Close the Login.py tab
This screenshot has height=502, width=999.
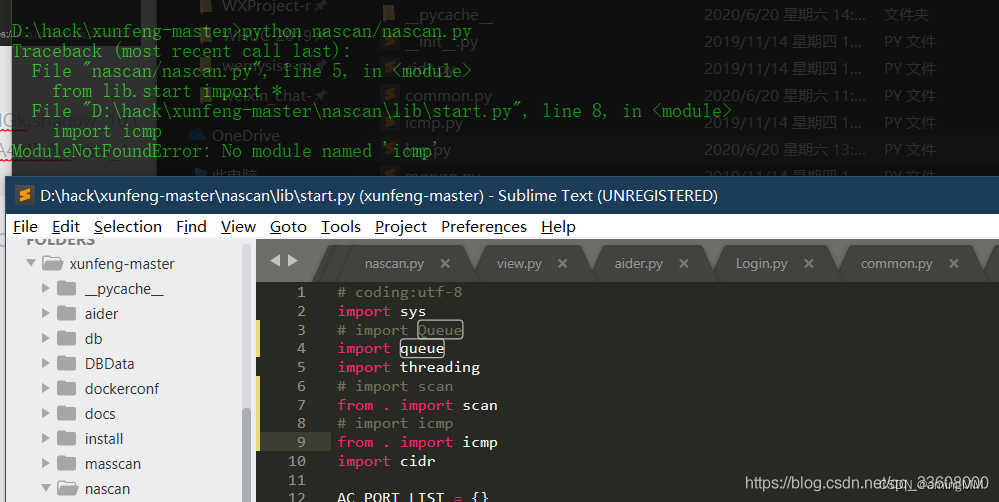point(809,263)
